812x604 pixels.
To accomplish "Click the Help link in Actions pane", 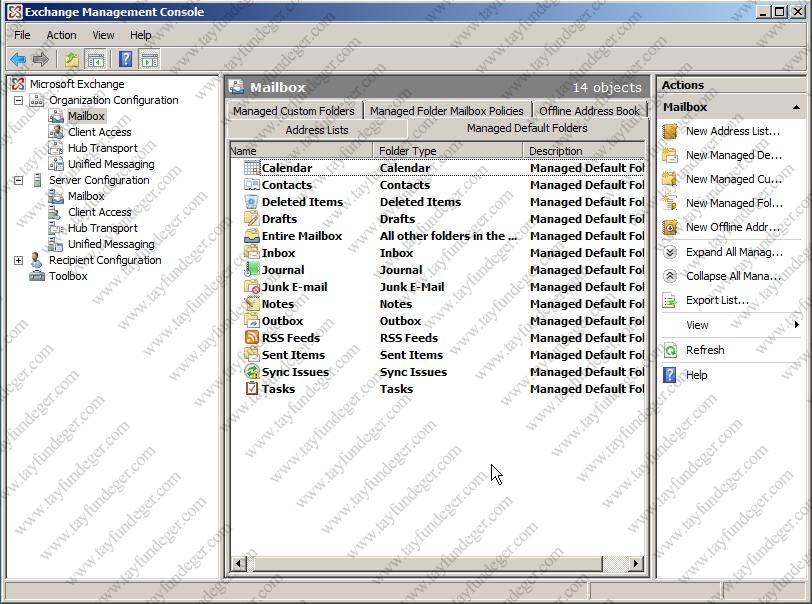I will point(697,375).
